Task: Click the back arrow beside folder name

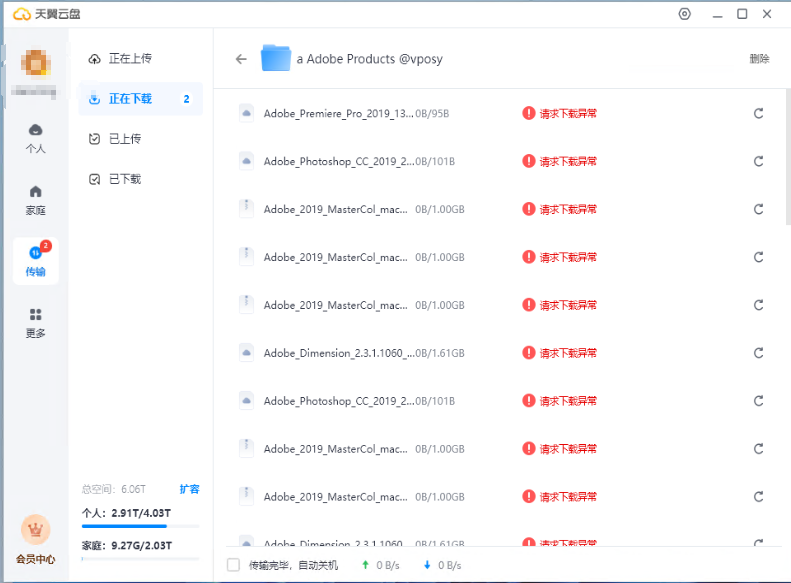Action: [241, 59]
